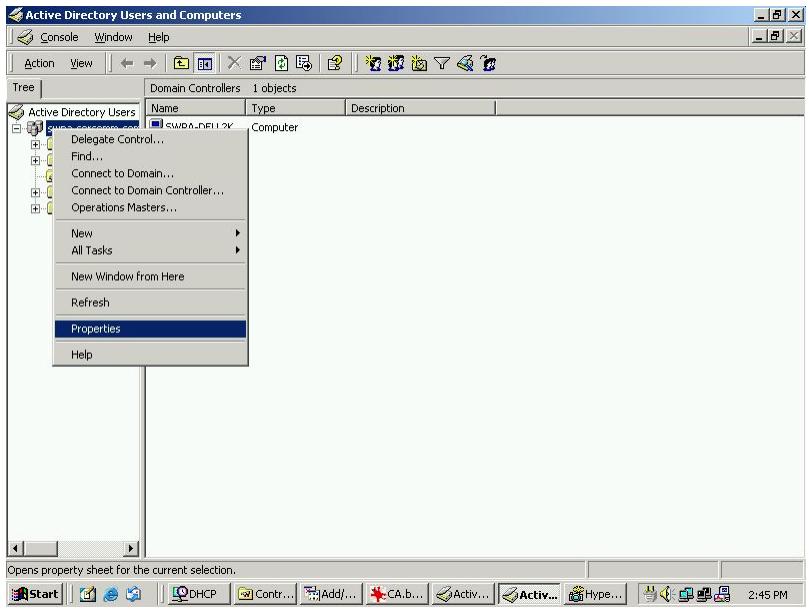Viewport: 809px width, 612px height.
Task: Open the Properties sheet toolbar icon
Action: click(x=258, y=62)
